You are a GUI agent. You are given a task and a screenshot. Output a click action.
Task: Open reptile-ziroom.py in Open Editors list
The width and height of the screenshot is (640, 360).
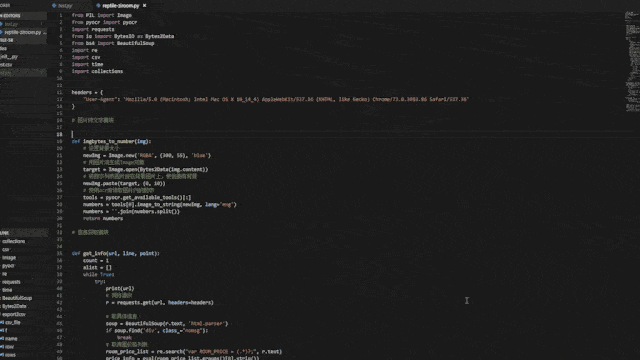[23, 32]
